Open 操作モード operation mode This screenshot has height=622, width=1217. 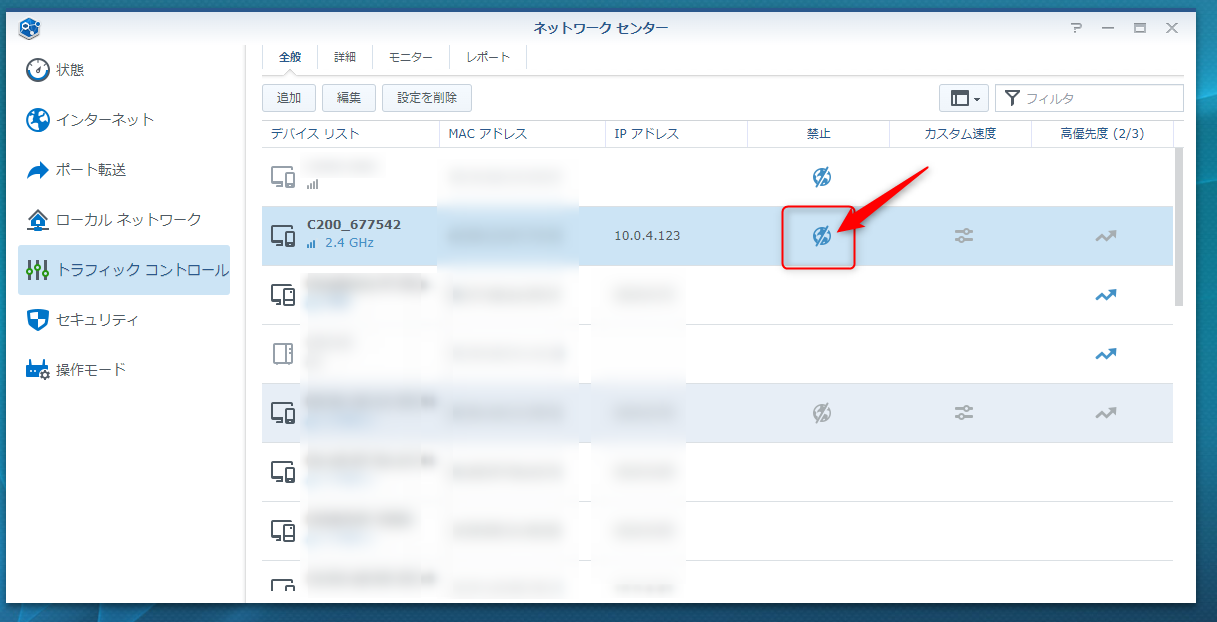[x=90, y=370]
